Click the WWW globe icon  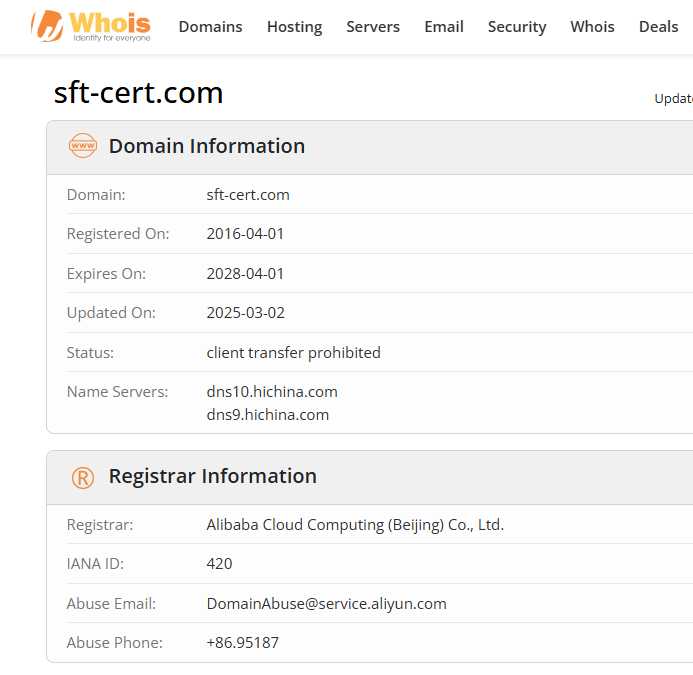coord(82,146)
